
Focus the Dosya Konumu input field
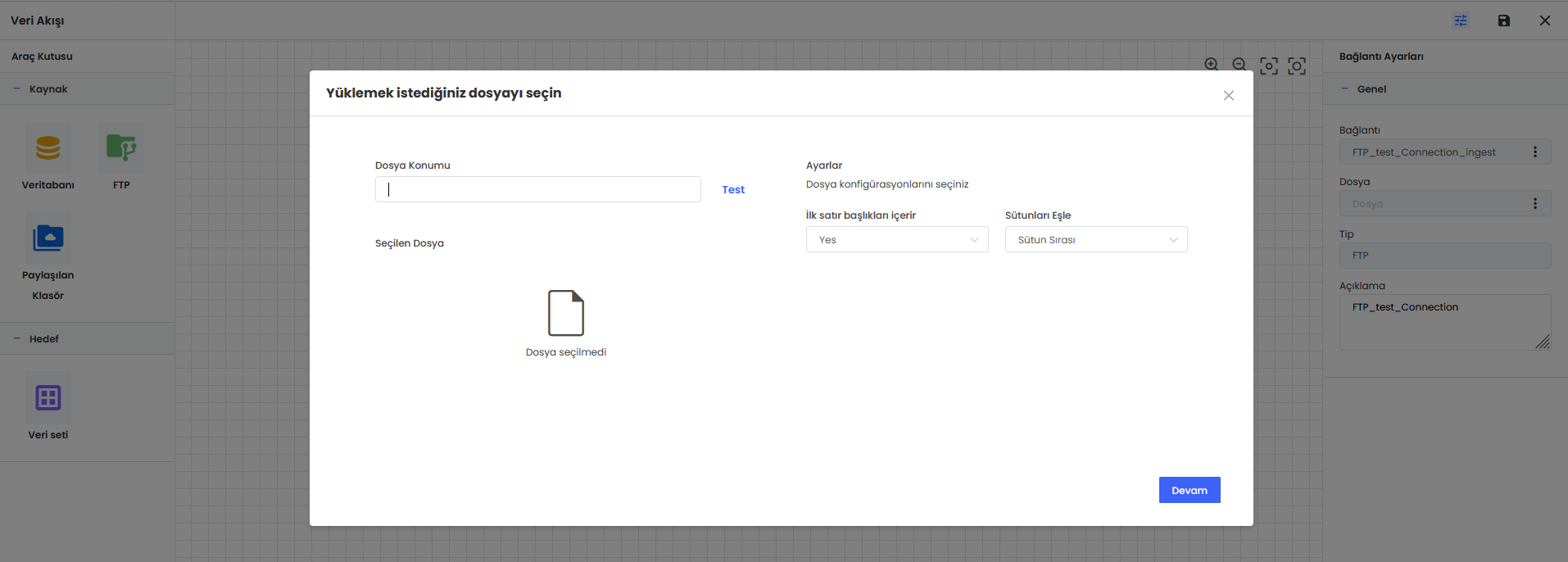[x=537, y=189]
